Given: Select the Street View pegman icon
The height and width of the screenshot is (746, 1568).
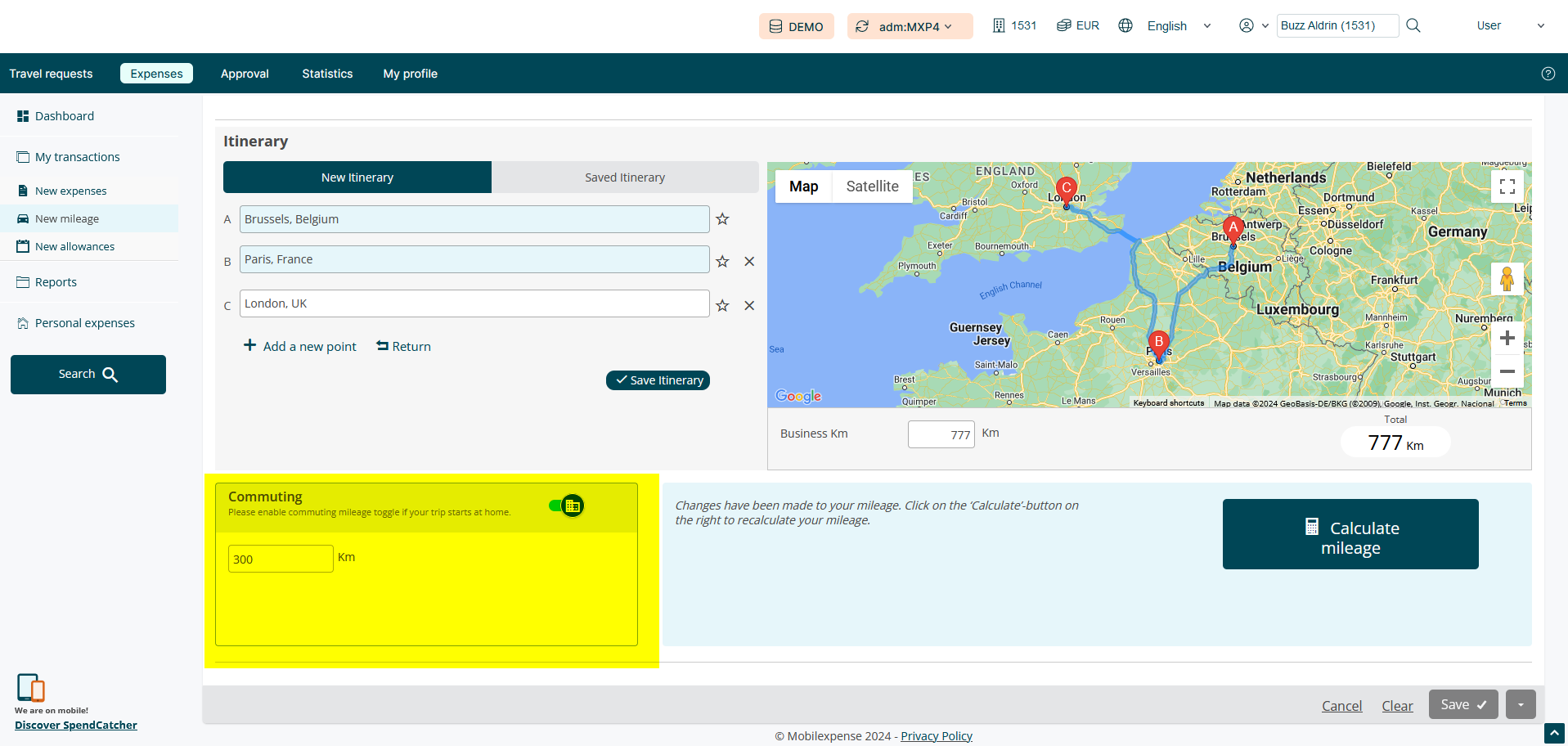Looking at the screenshot, I should point(1507,279).
